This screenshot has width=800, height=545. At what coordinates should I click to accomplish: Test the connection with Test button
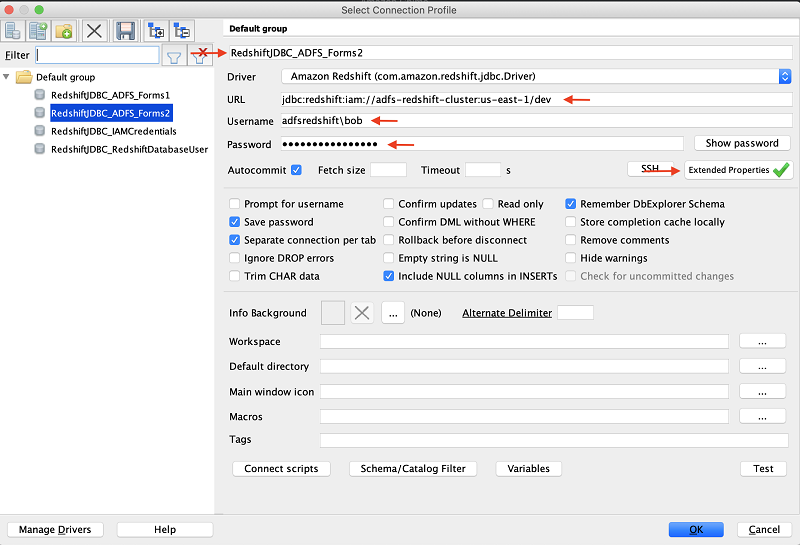(763, 468)
